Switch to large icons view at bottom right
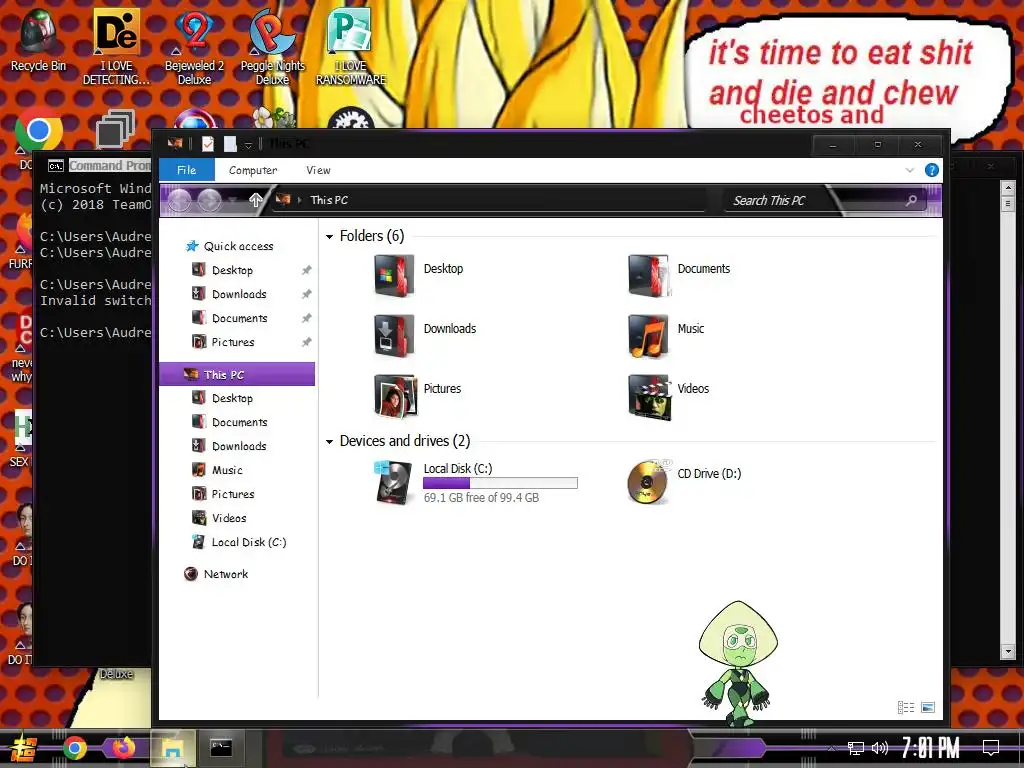The height and width of the screenshot is (768, 1024). [928, 707]
